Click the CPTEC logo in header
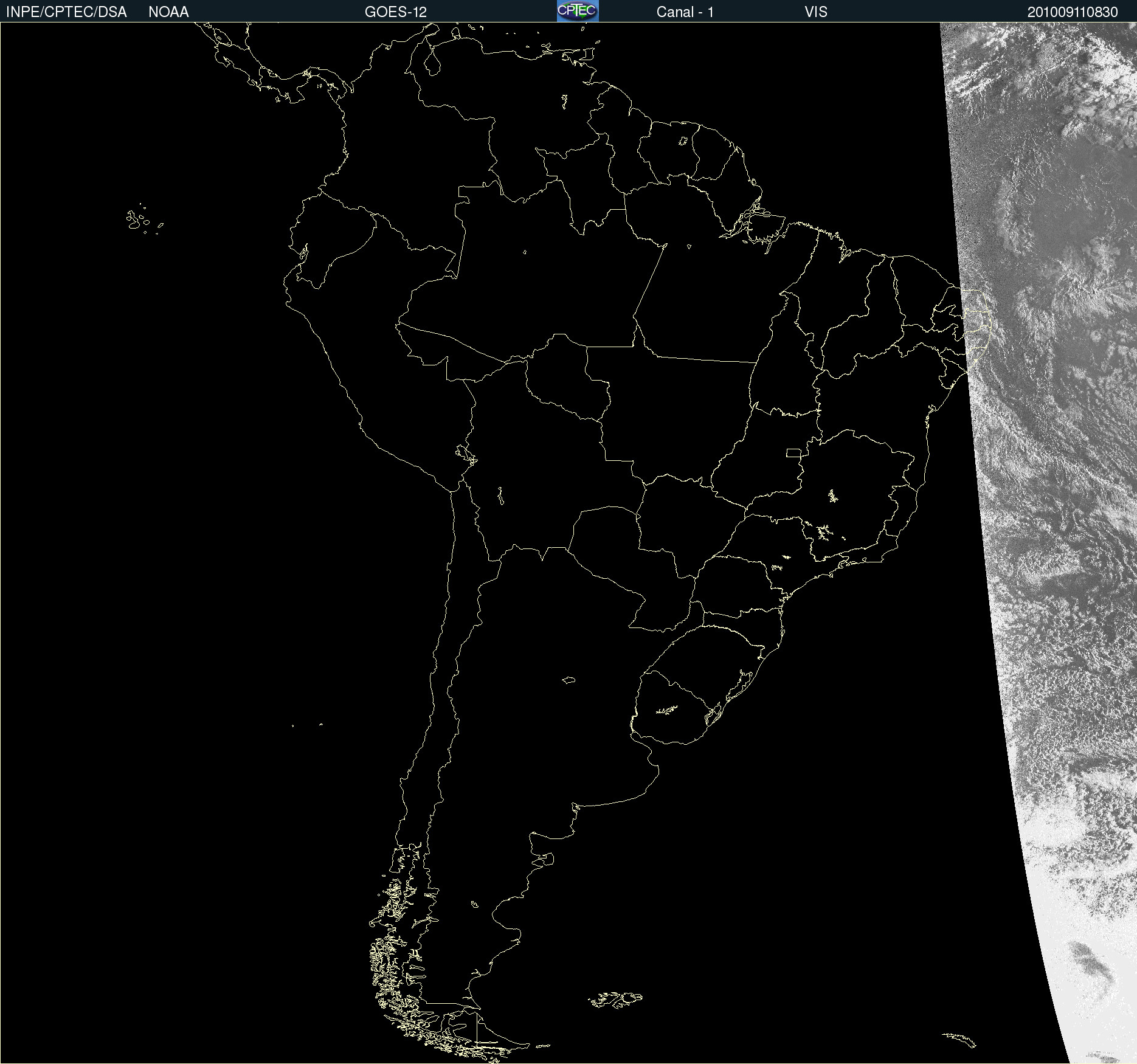Viewport: 1137px width, 1064px height. 578,11
